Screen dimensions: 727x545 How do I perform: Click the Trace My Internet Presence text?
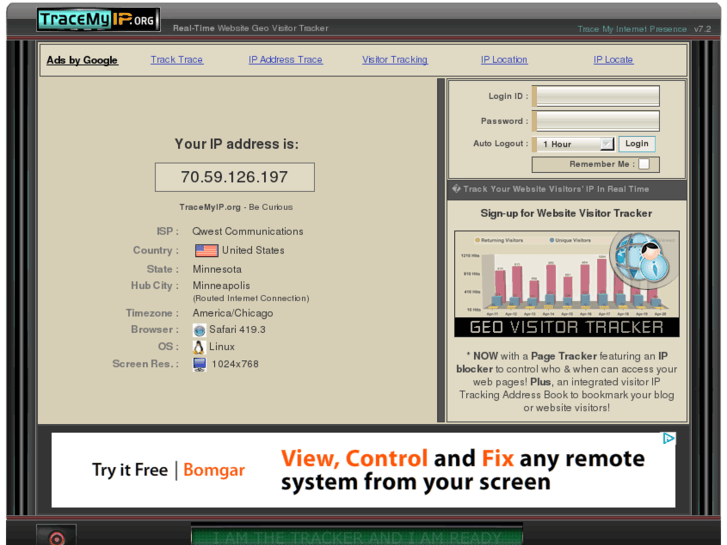click(632, 29)
